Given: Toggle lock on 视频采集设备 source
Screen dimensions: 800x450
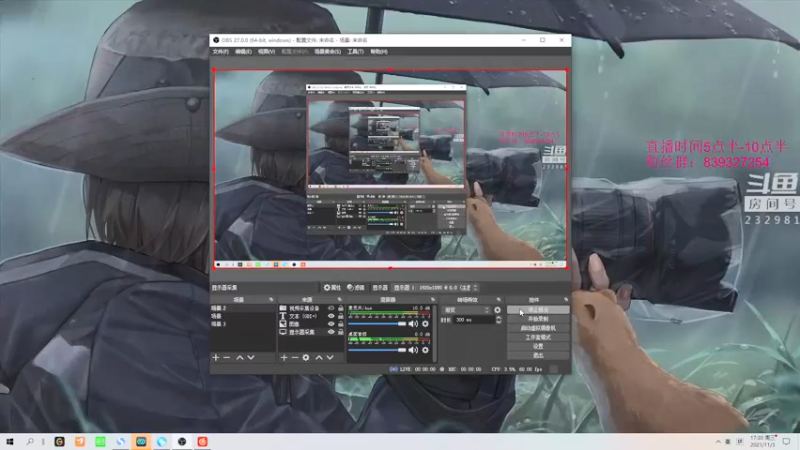Looking at the screenshot, I should click(340, 308).
